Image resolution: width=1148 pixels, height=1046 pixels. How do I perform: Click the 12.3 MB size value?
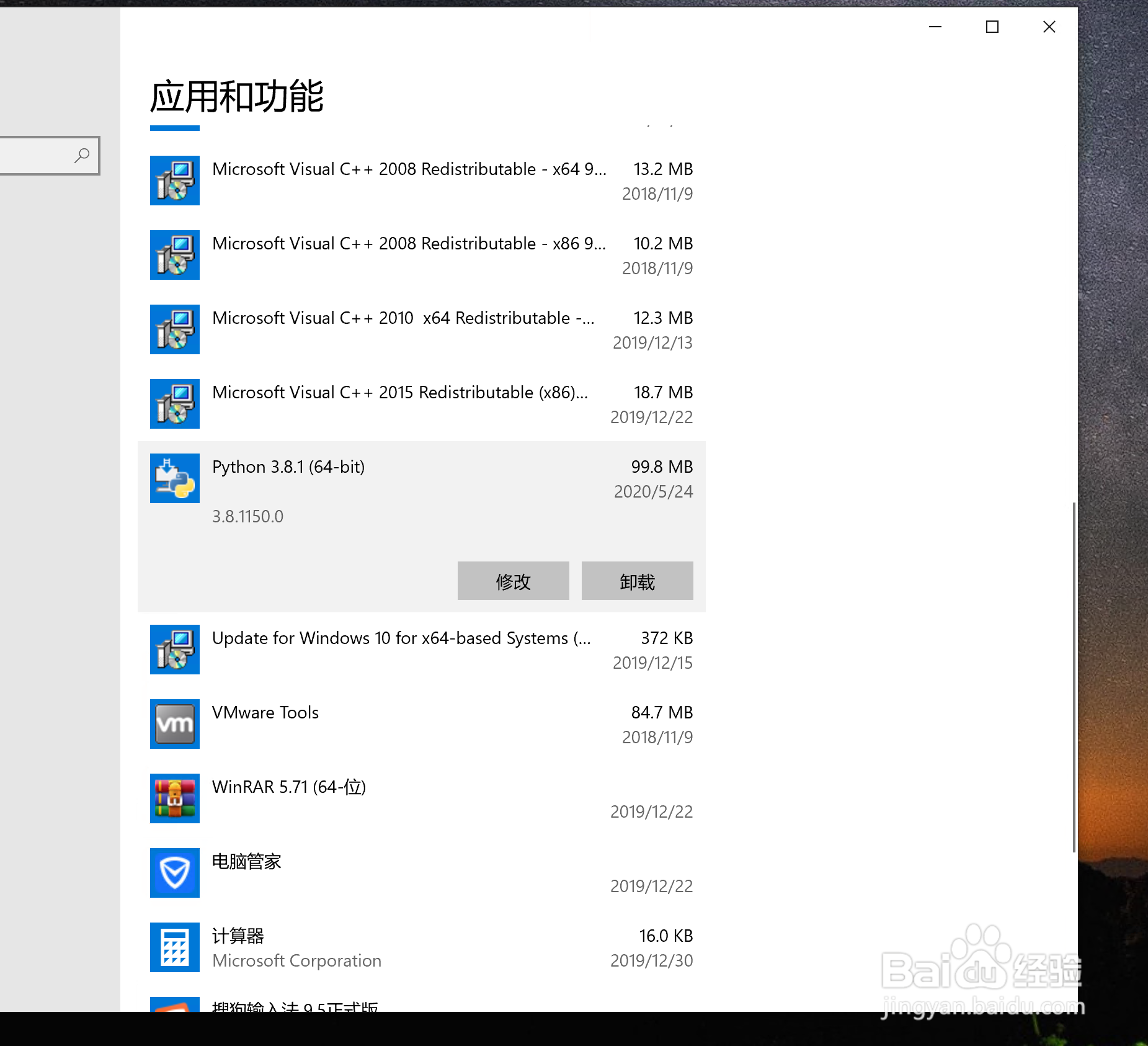pos(663,318)
